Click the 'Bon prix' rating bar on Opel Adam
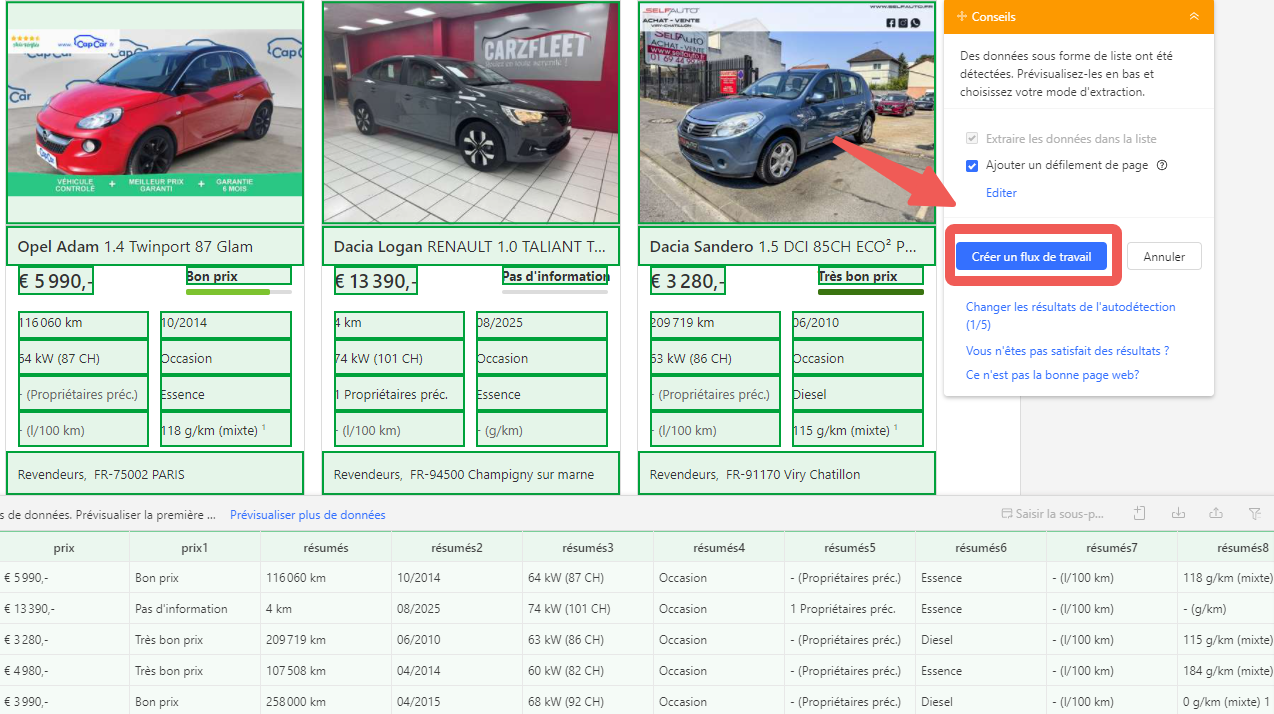The image size is (1274, 714). [x=238, y=292]
